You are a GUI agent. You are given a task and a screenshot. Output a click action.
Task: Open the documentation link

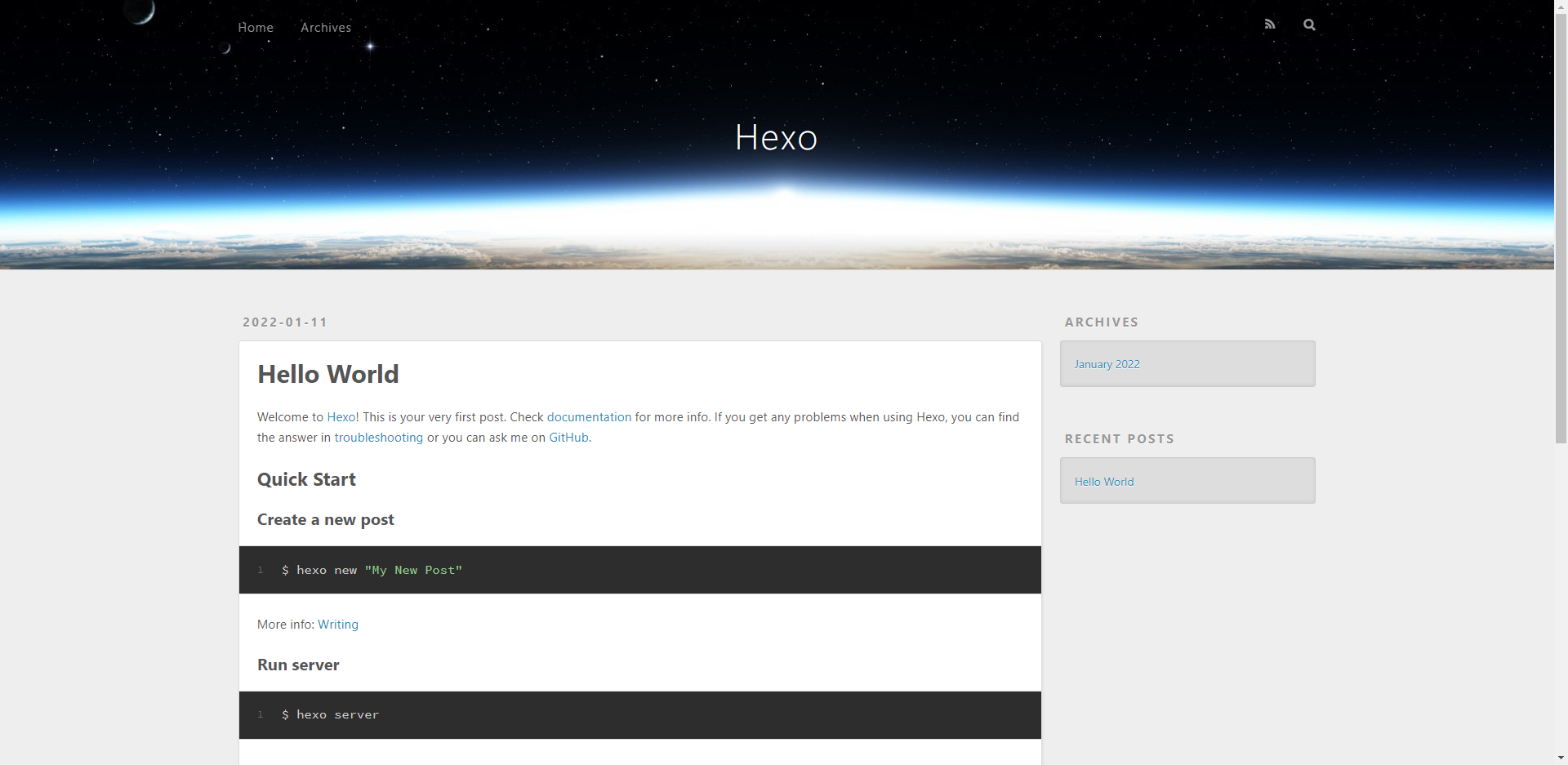coord(589,417)
